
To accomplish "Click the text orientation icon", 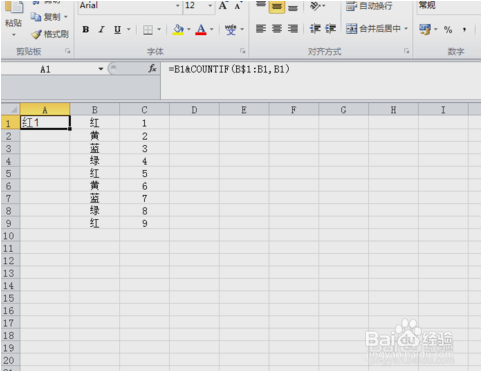I will [x=315, y=5].
